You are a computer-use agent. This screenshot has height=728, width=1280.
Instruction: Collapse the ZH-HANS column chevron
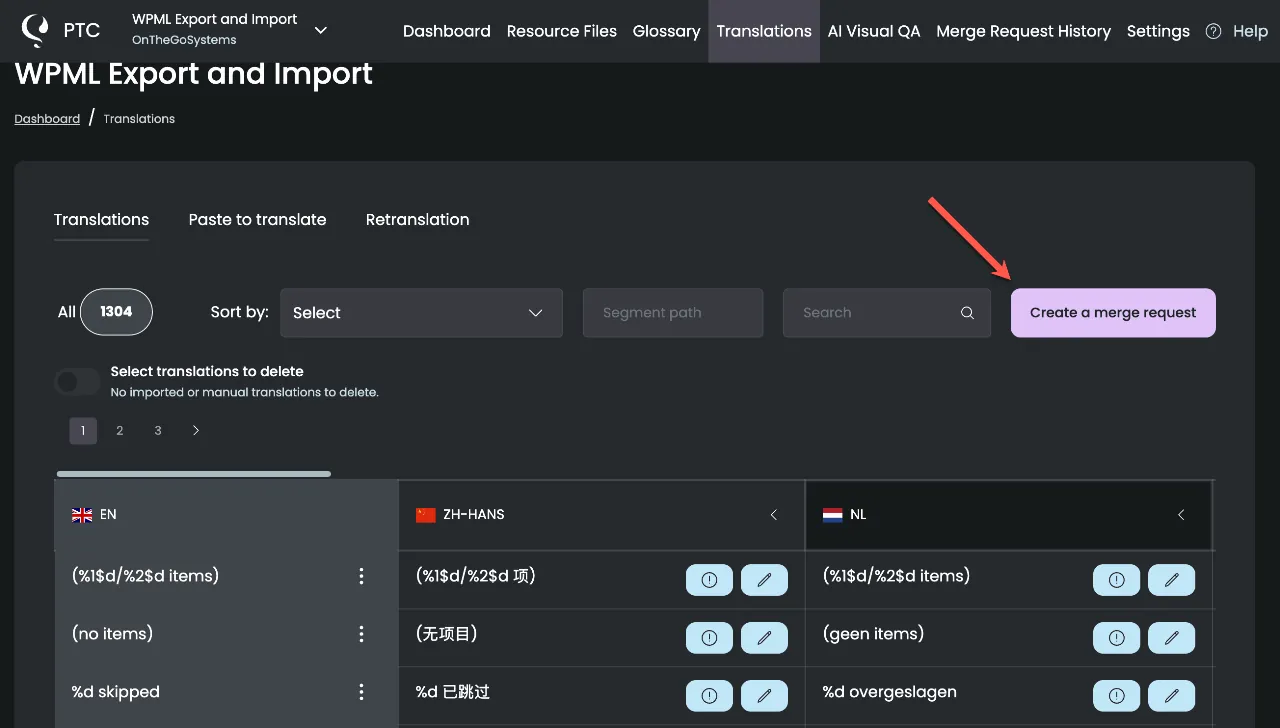(x=774, y=515)
